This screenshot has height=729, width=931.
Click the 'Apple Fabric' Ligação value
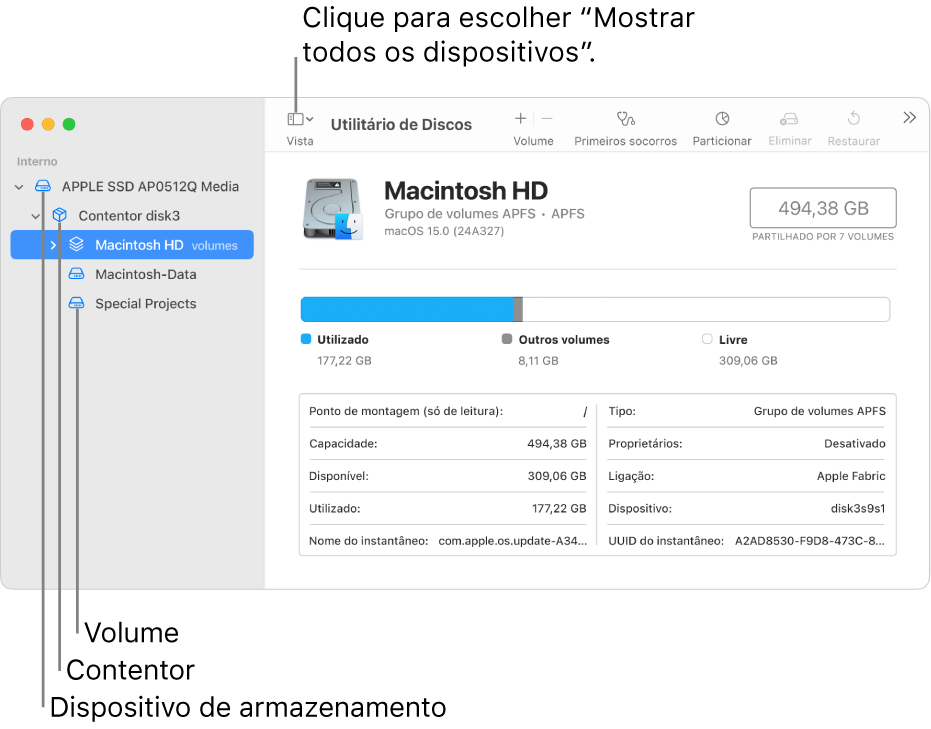click(851, 476)
